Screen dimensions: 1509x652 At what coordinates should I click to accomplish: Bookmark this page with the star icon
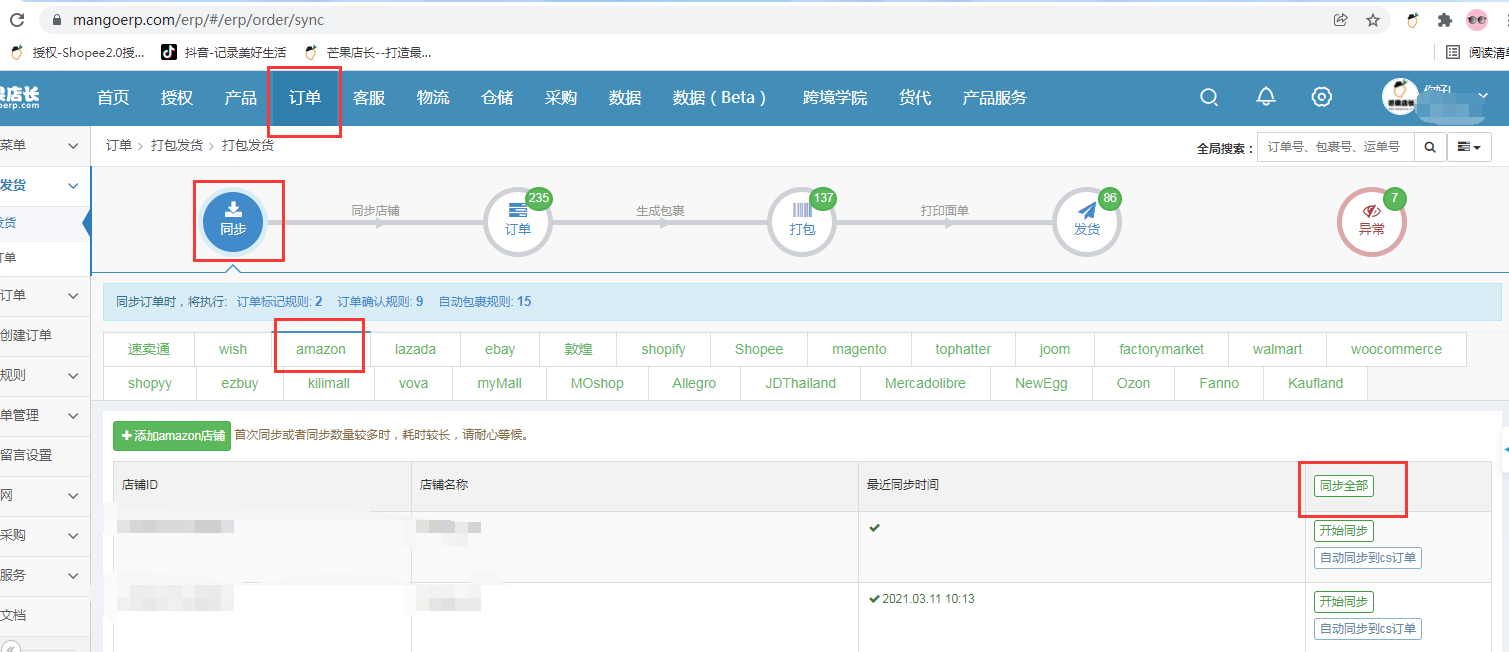(x=1373, y=20)
